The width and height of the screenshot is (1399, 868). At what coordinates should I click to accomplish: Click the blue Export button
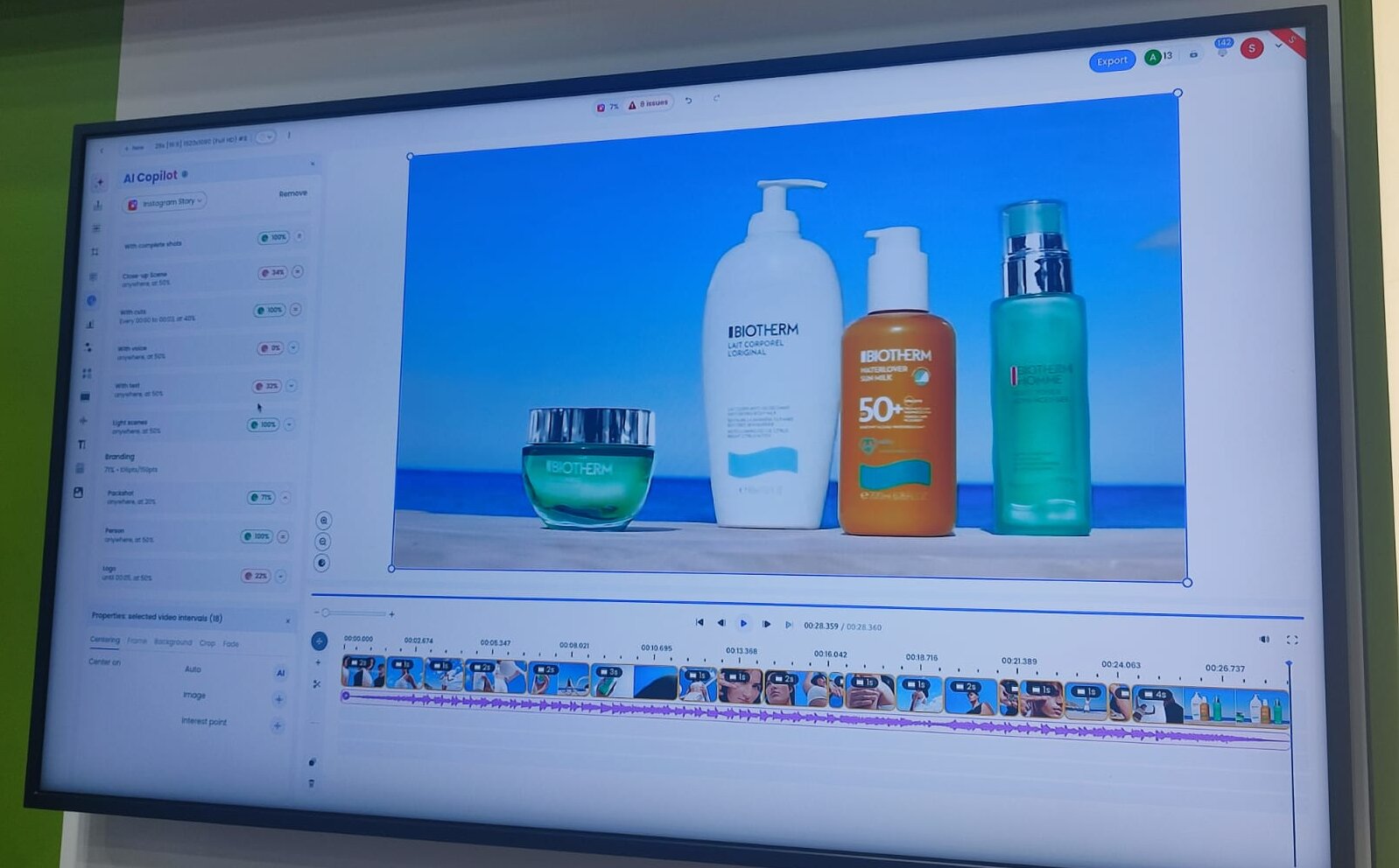click(x=1112, y=61)
